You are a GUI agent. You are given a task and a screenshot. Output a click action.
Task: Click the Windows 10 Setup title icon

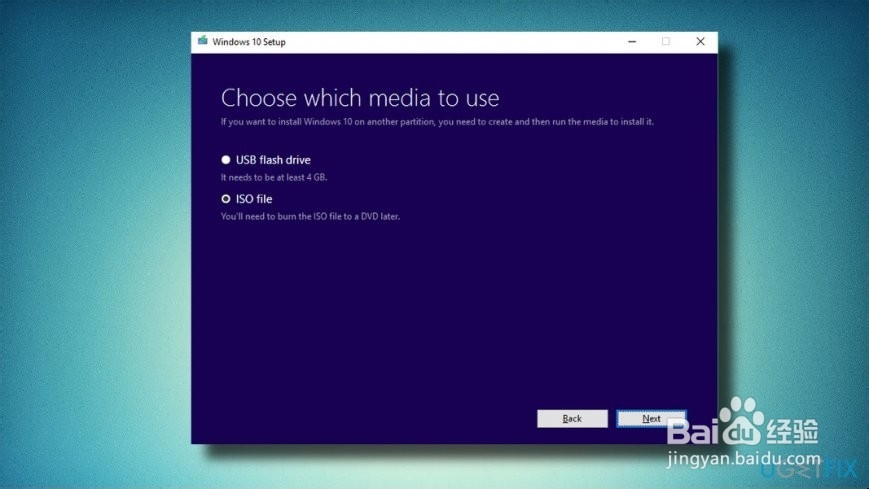(x=203, y=41)
